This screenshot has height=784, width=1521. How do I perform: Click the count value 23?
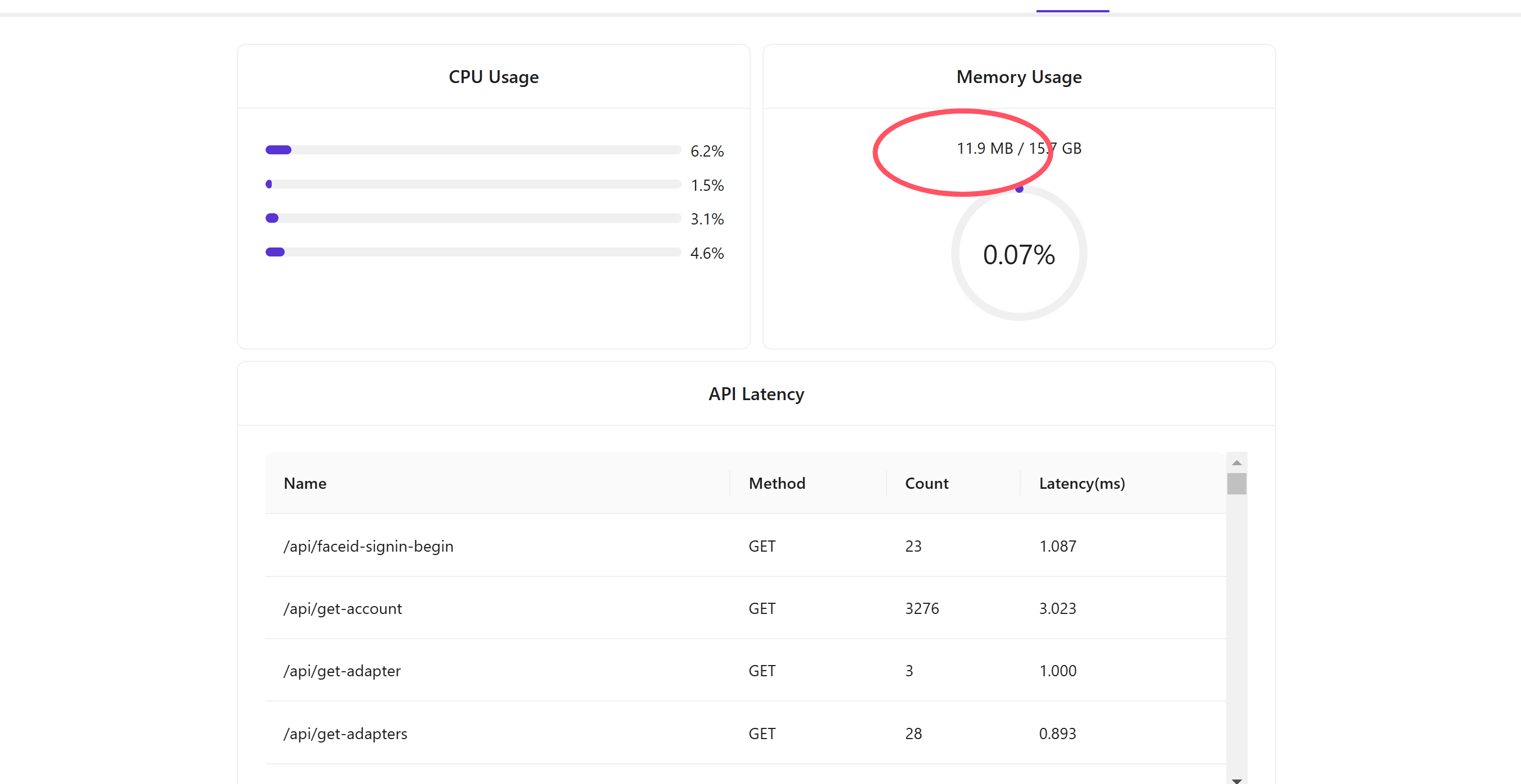coord(913,546)
